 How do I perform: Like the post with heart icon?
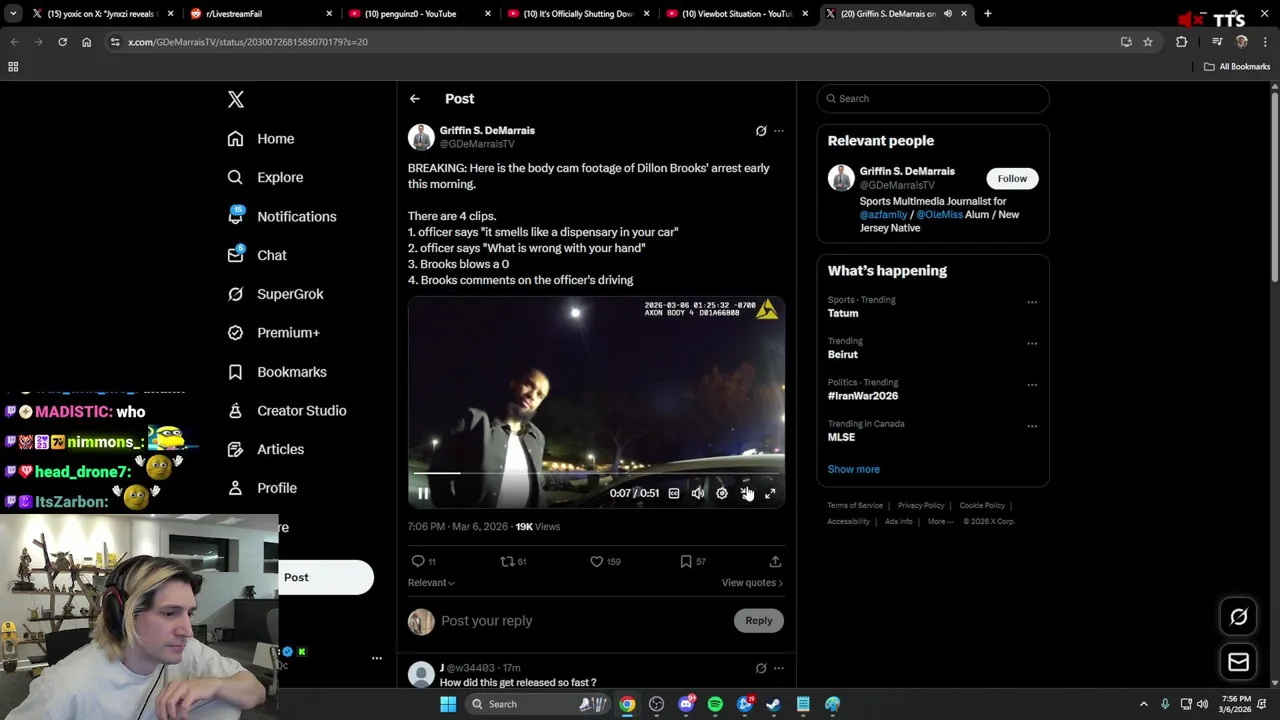[605, 561]
